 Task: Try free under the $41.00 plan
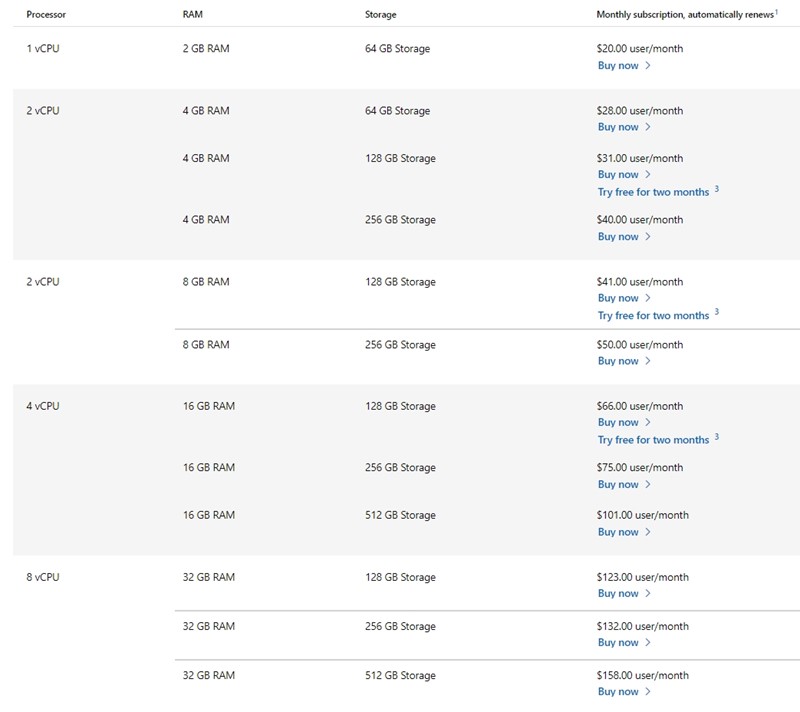click(x=653, y=316)
